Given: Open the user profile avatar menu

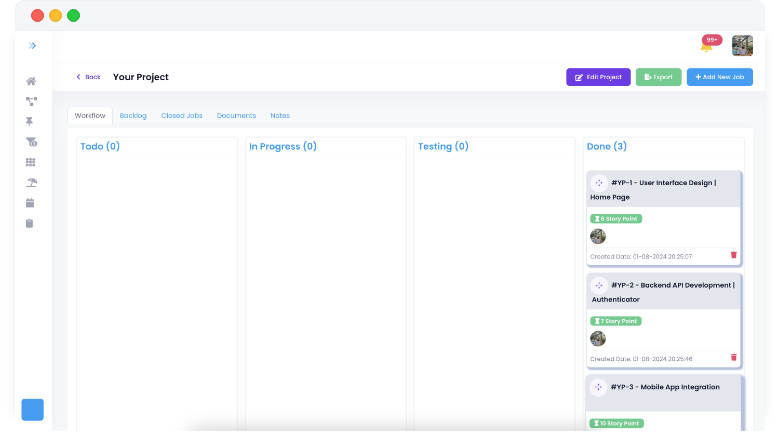Looking at the screenshot, I should pos(742,46).
